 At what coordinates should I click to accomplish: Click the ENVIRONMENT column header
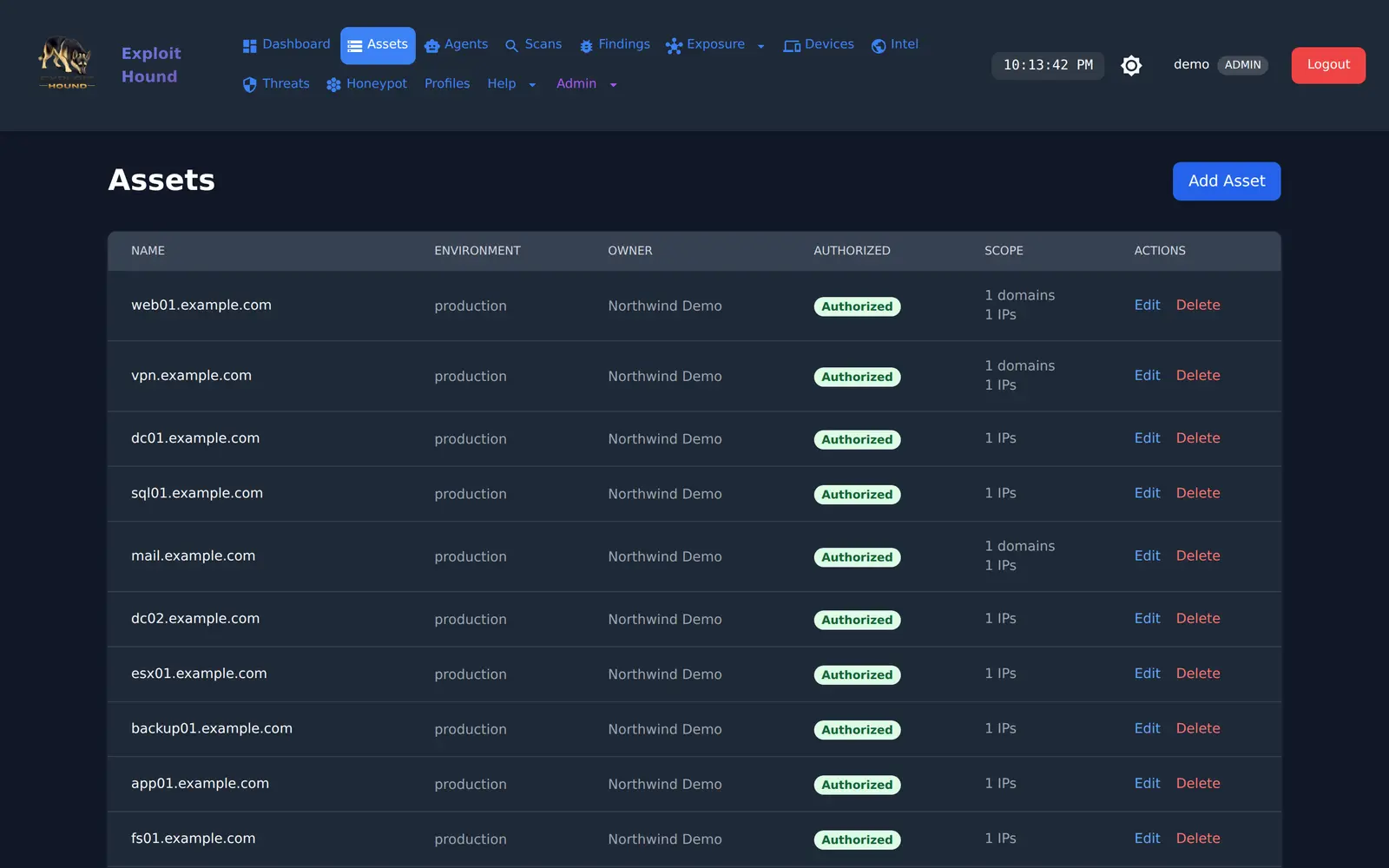pos(477,251)
